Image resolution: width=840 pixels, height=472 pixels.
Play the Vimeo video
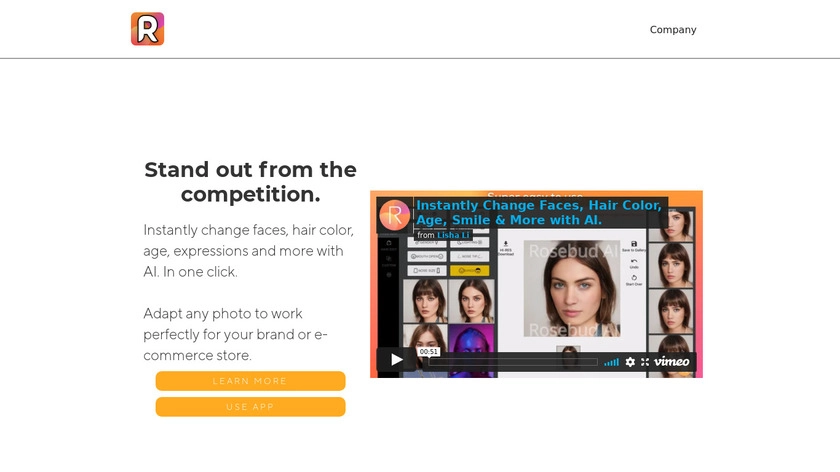(x=396, y=359)
